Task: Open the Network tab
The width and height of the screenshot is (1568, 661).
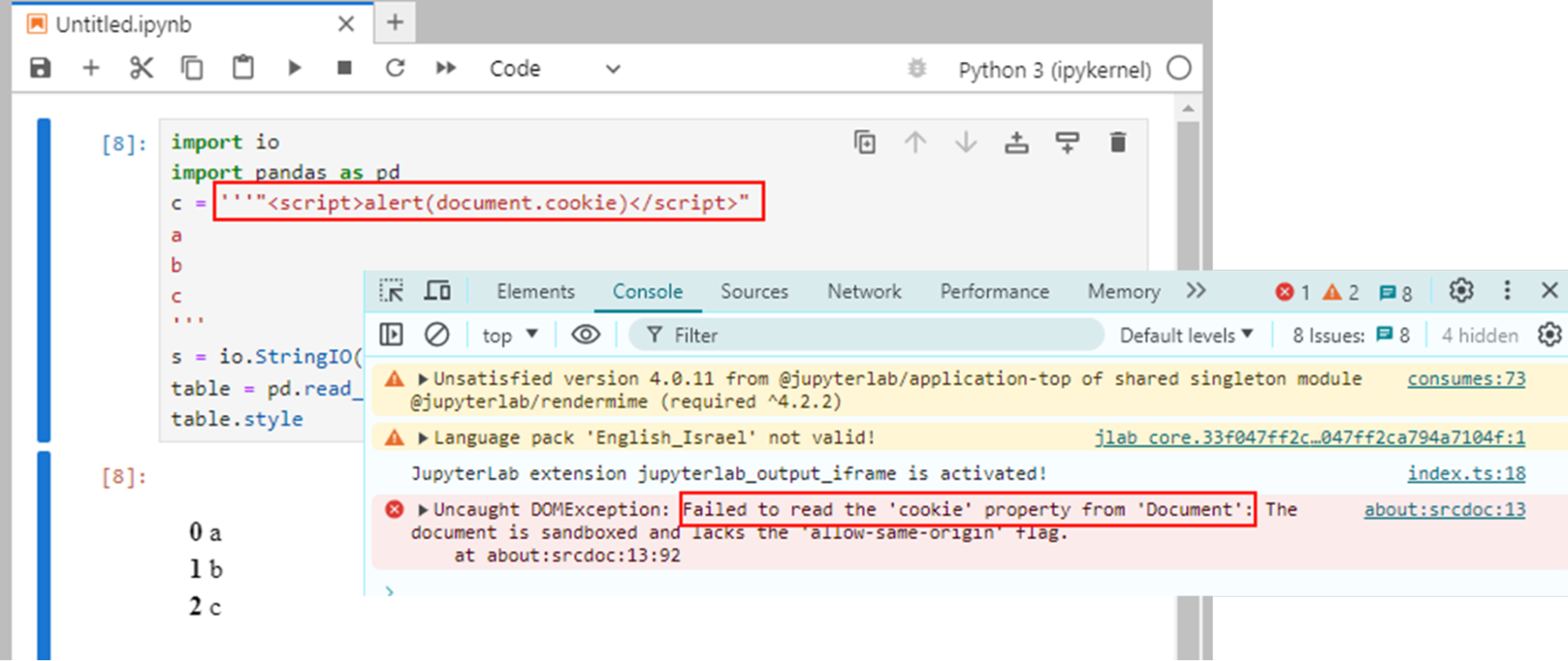Action: (864, 292)
